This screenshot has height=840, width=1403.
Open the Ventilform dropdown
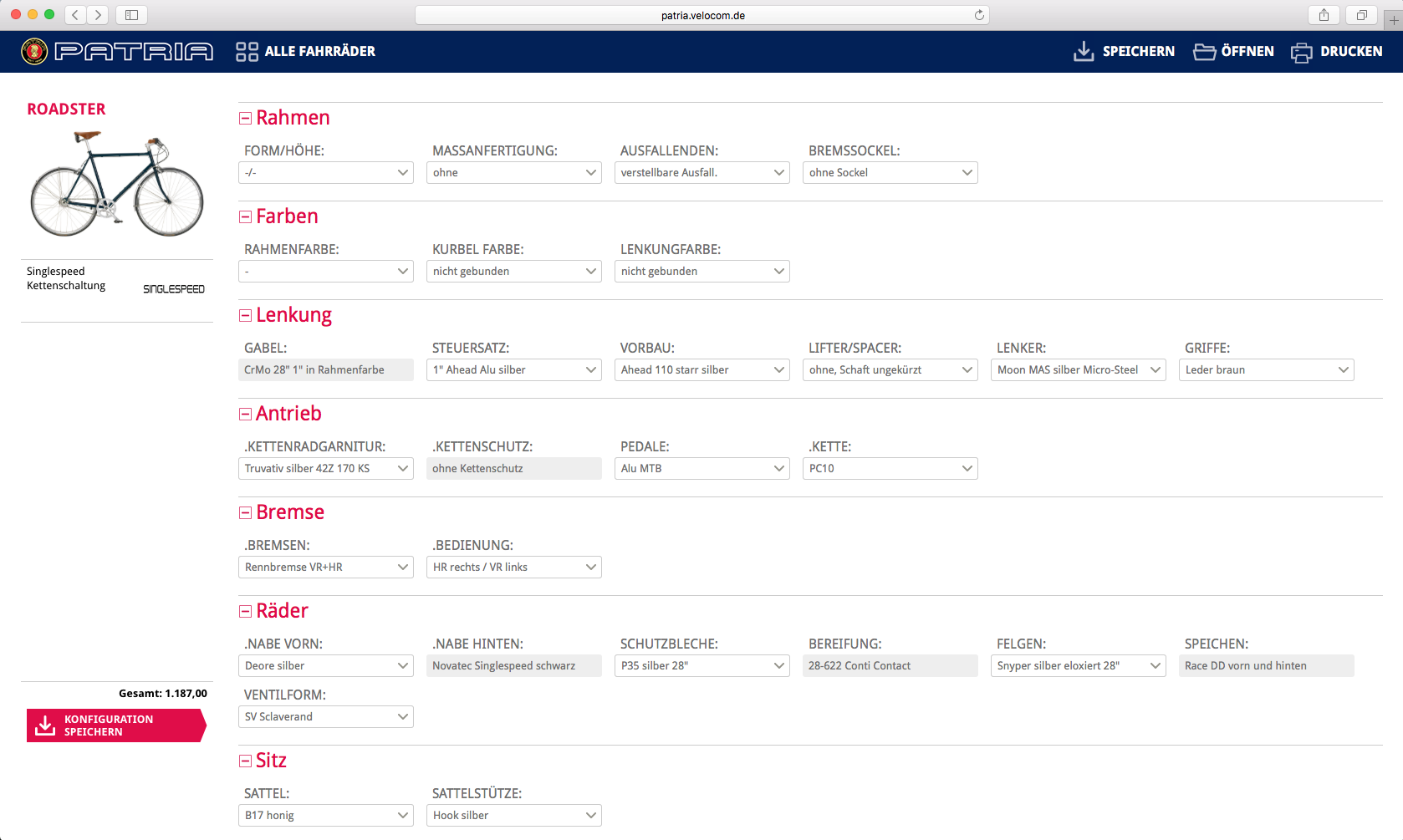(x=326, y=717)
